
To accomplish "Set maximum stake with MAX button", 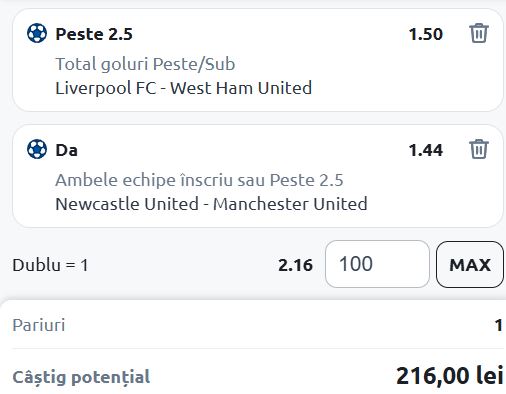I will [x=470, y=265].
